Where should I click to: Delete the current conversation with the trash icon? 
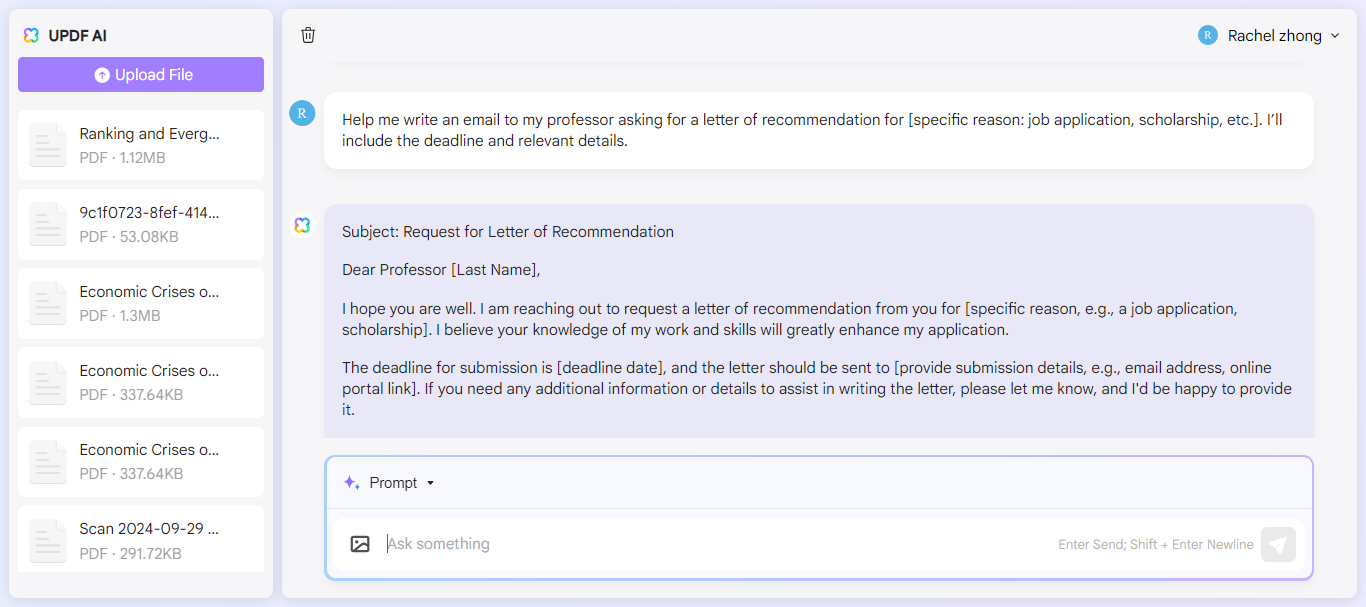click(x=307, y=34)
